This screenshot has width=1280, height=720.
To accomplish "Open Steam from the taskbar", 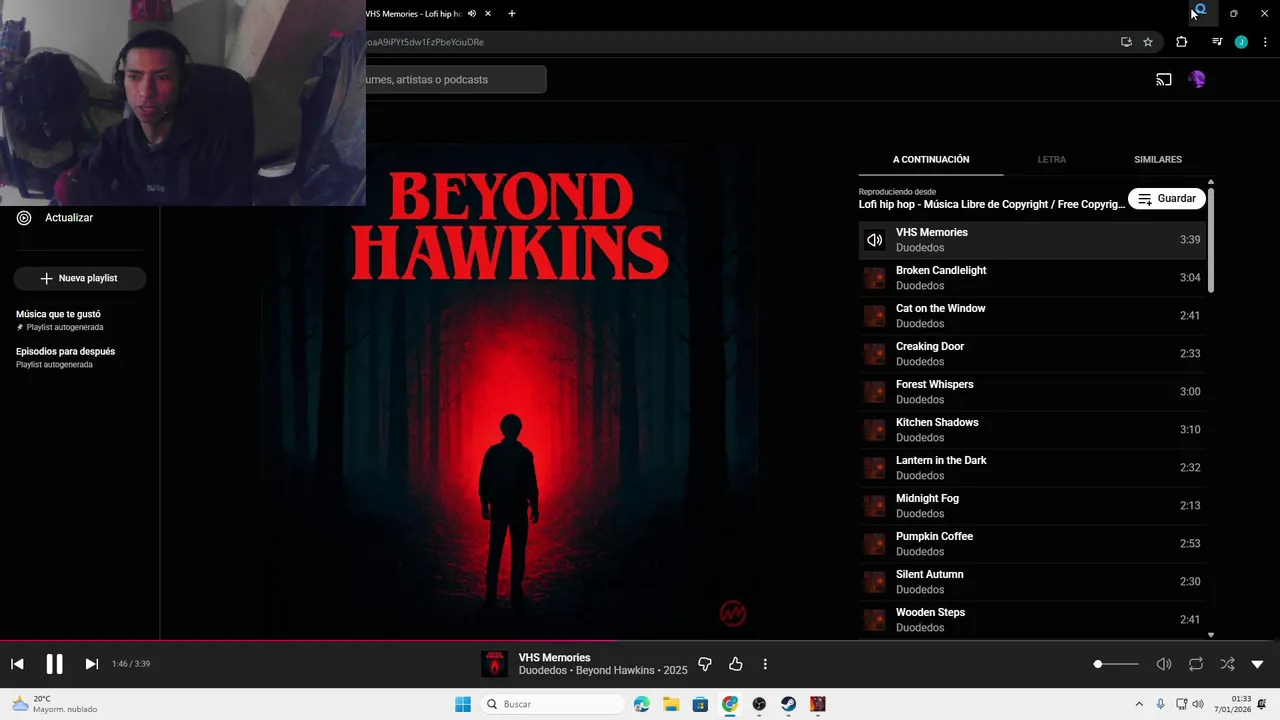I will tap(788, 704).
